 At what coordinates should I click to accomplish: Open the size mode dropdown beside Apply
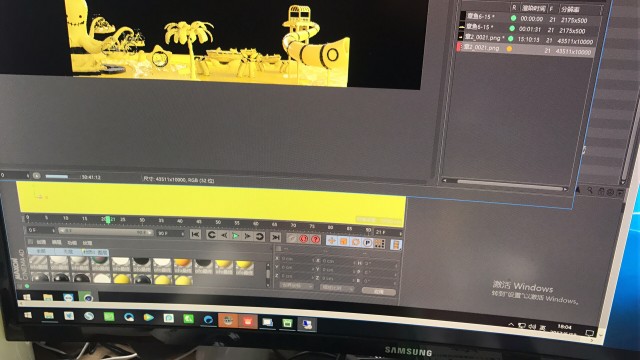[x=337, y=288]
